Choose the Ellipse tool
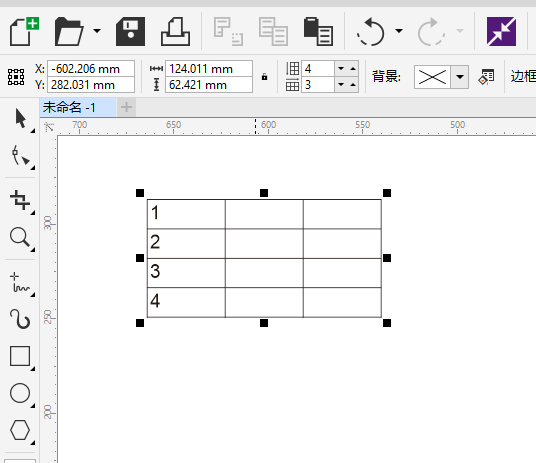Screen dimensions: 536x463 [20, 393]
